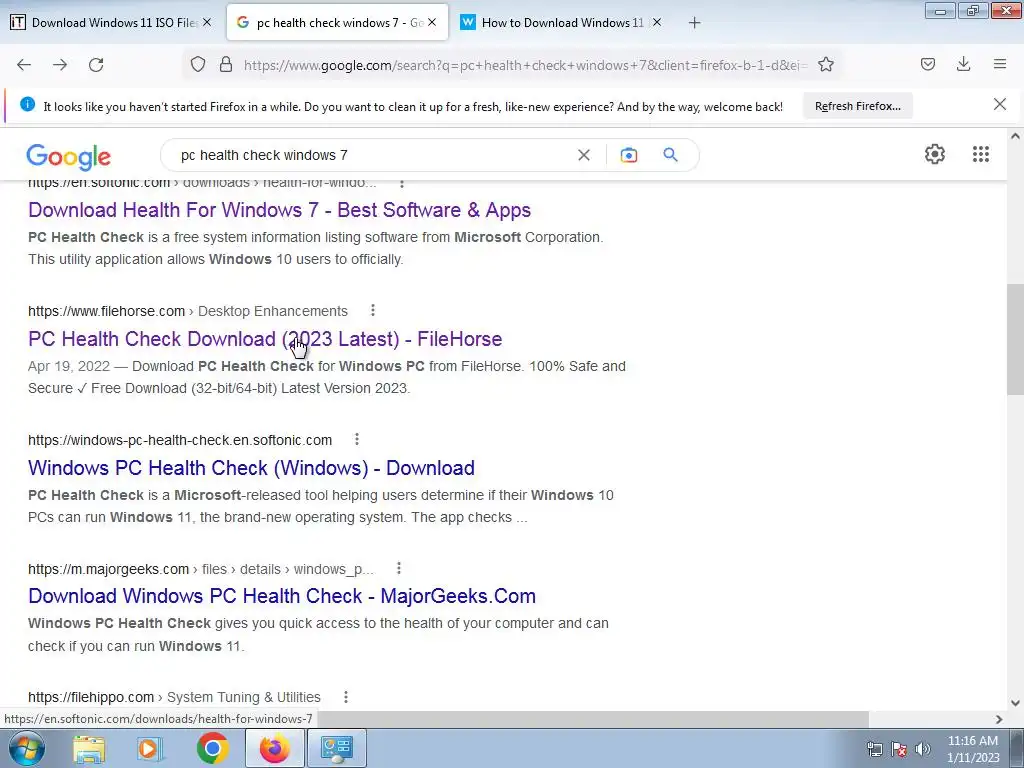The image size is (1024, 768).
Task: Click the Refresh Firefox button
Action: pyautogui.click(x=857, y=106)
